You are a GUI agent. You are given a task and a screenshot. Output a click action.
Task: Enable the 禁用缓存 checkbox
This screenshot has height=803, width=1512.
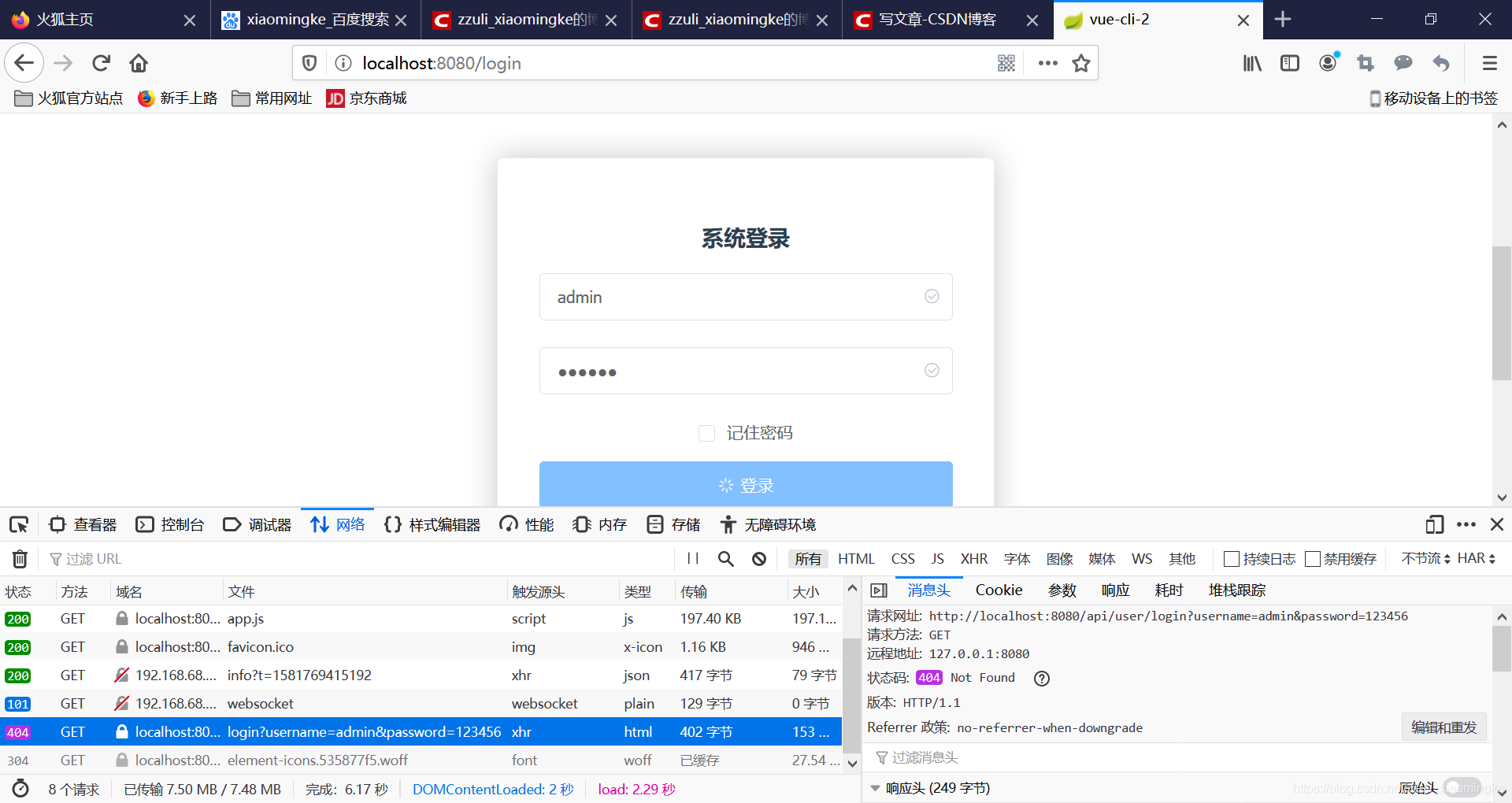[x=1313, y=559]
